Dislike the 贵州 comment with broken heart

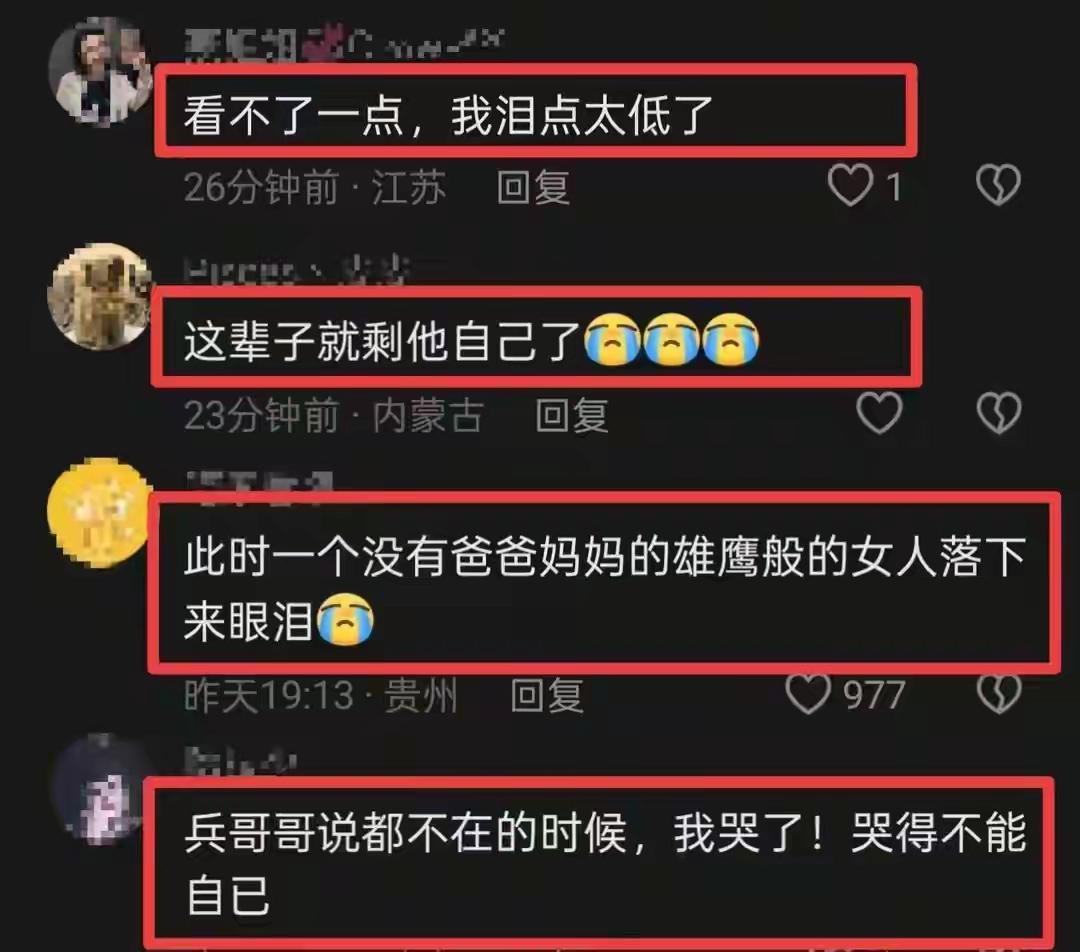(x=998, y=694)
